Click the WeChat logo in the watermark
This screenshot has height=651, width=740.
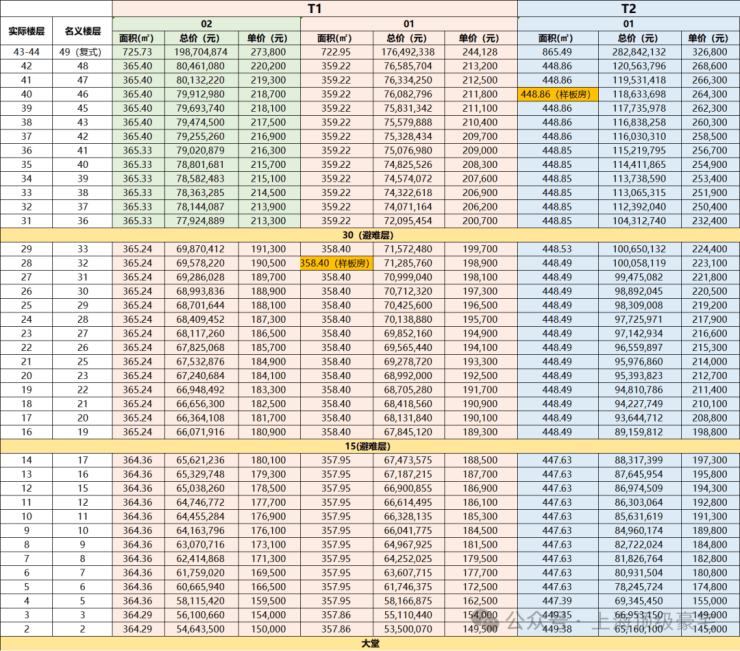(x=487, y=621)
